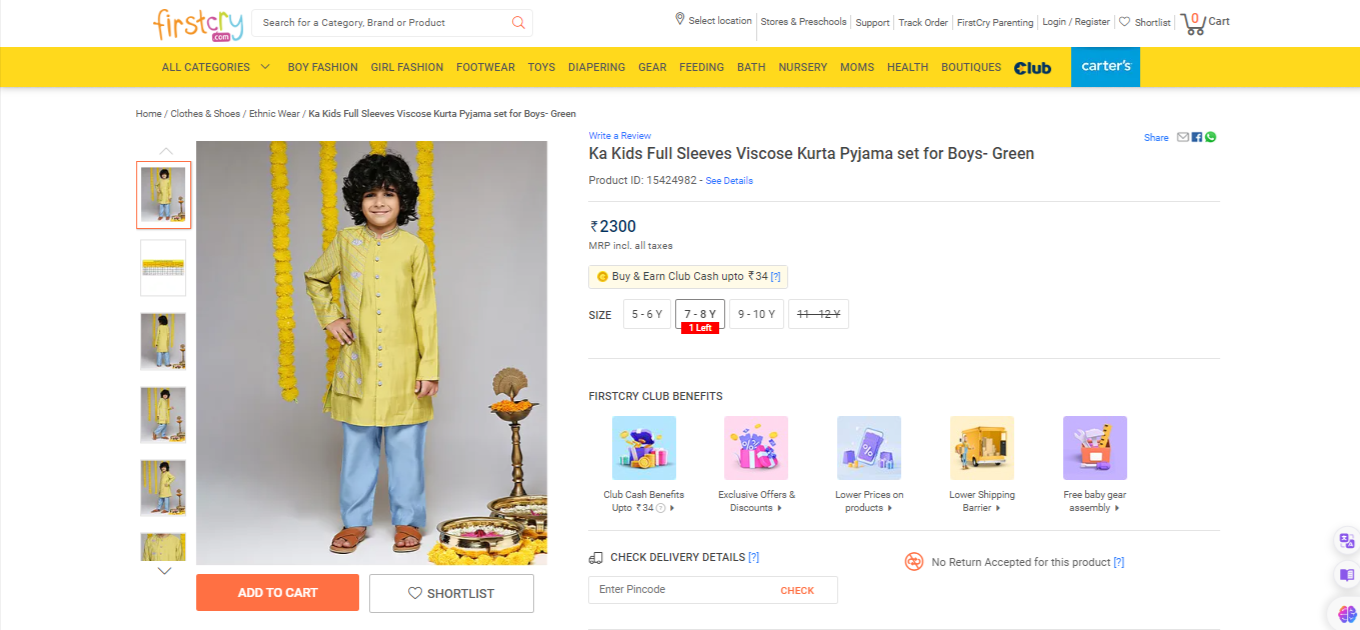Click the translate floating icon

point(1346,541)
